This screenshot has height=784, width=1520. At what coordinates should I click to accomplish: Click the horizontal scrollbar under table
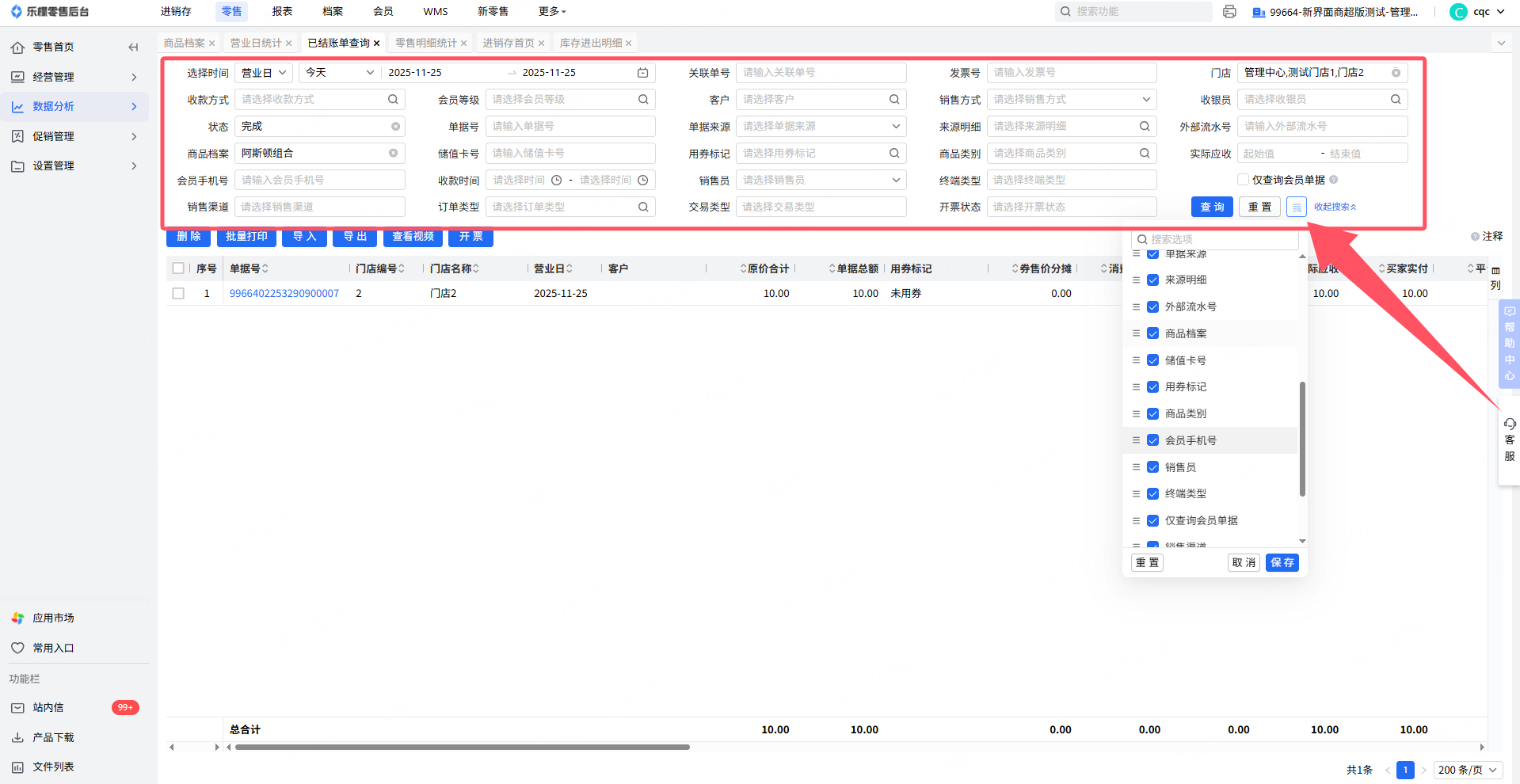(x=462, y=747)
